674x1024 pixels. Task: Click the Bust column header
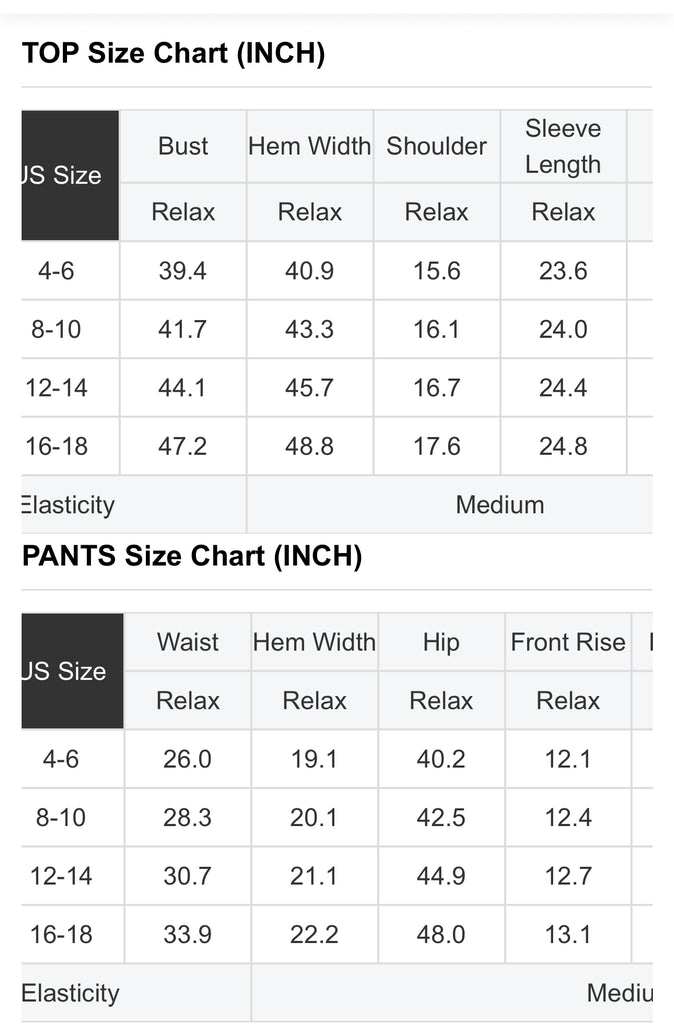183,146
